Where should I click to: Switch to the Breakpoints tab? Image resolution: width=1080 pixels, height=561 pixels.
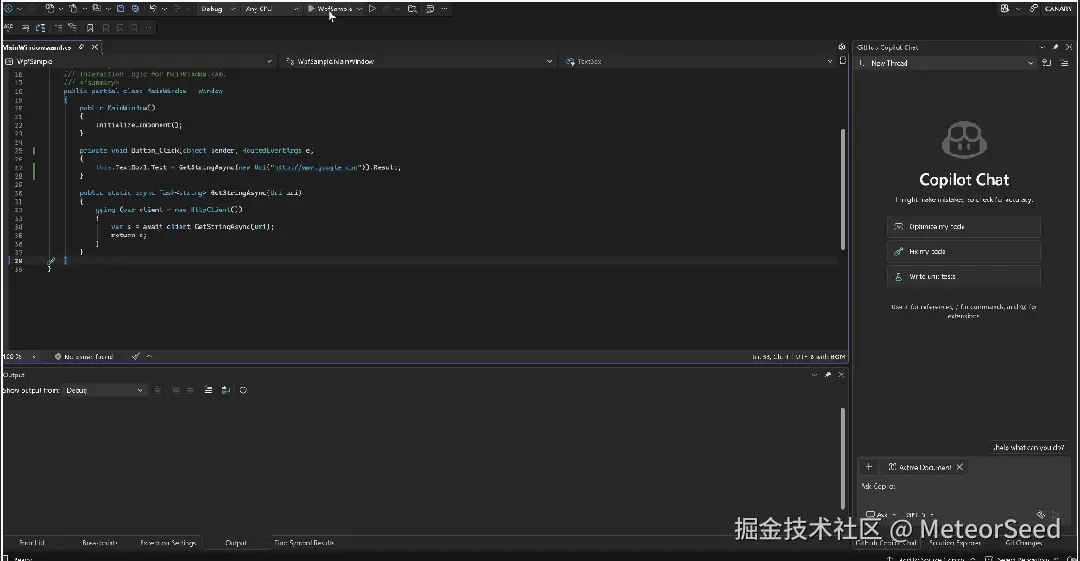click(x=100, y=543)
